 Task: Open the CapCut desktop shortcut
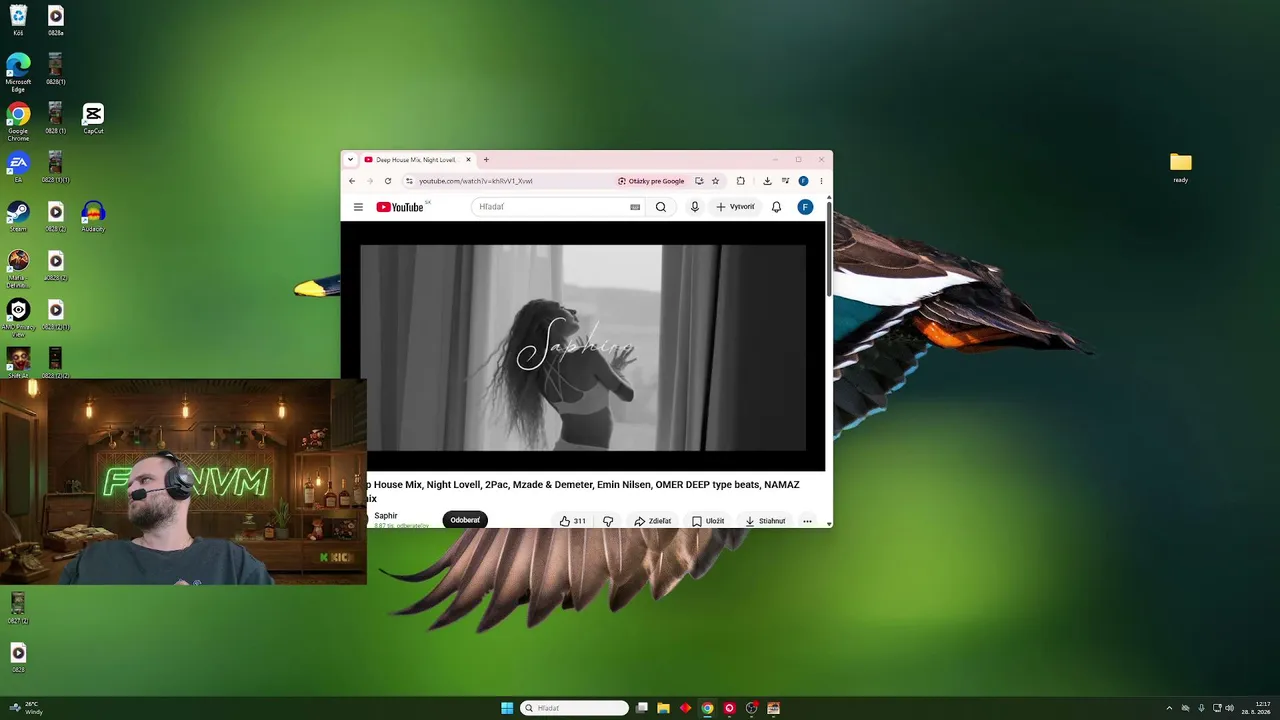click(x=93, y=117)
